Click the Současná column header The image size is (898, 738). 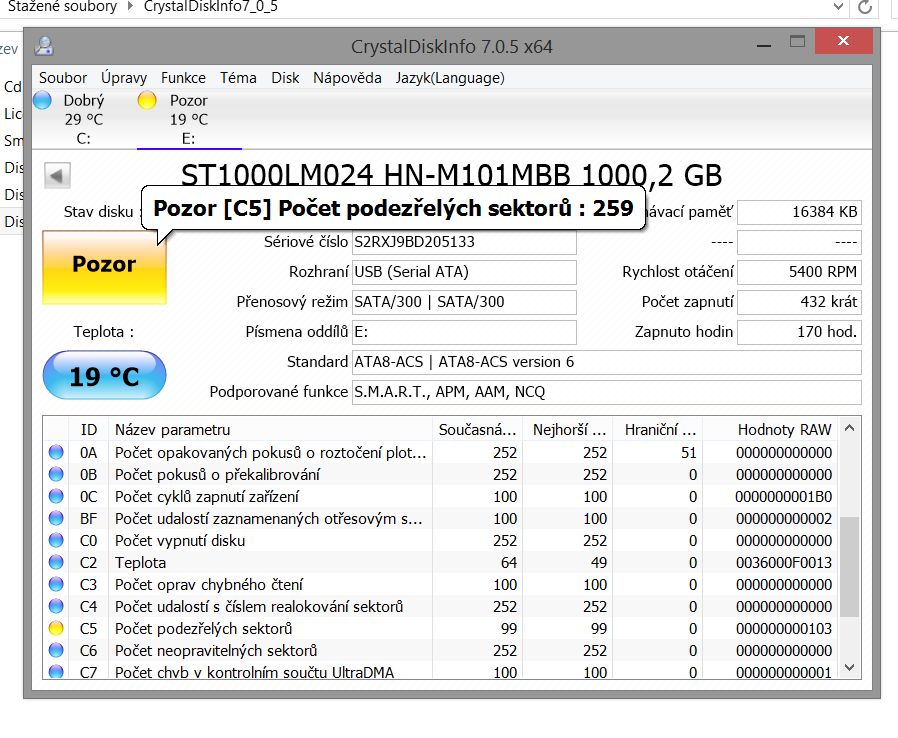478,429
